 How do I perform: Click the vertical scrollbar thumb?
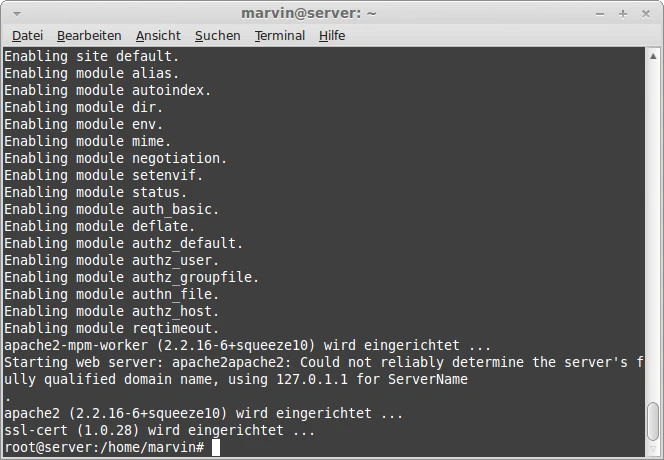point(653,421)
